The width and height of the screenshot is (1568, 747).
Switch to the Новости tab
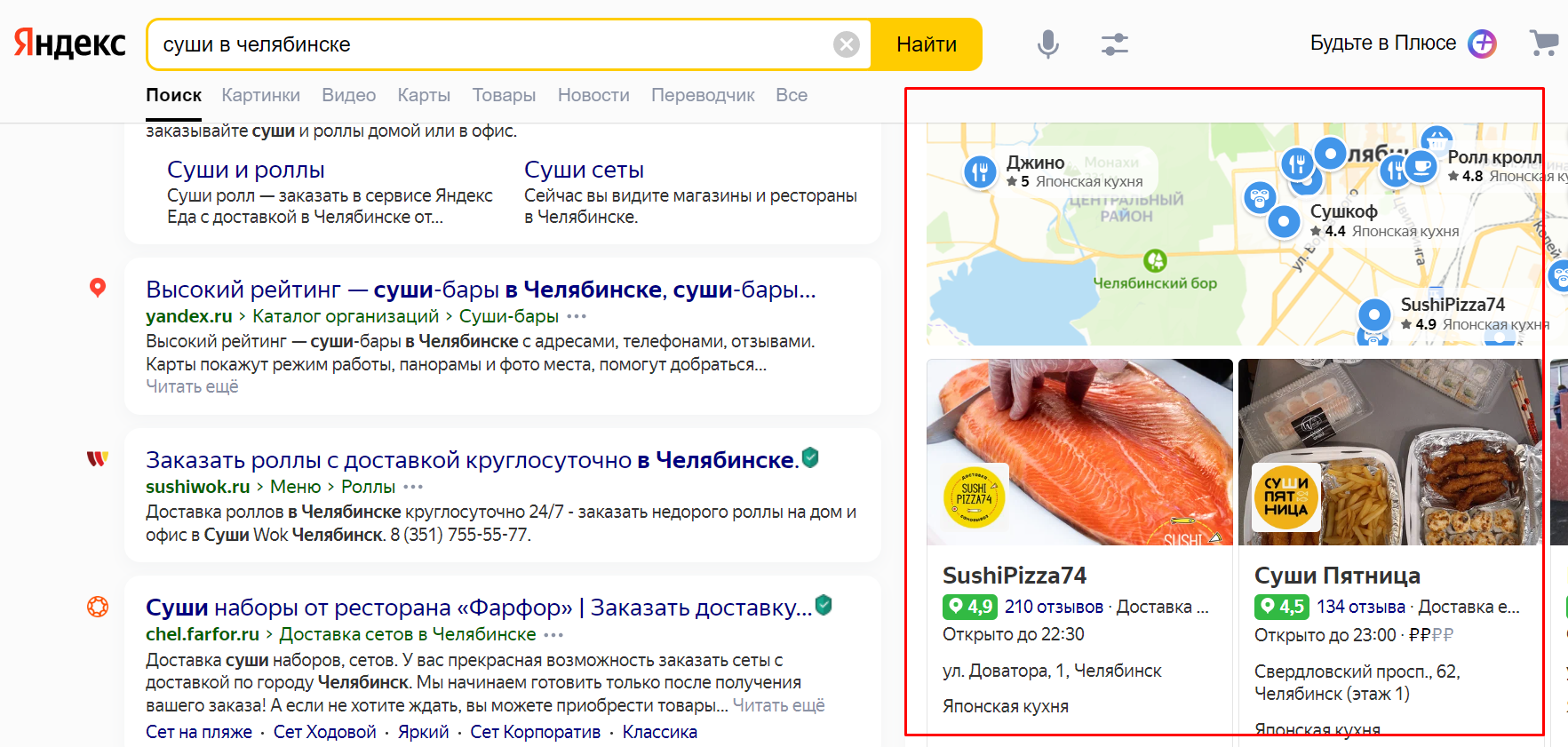pyautogui.click(x=593, y=95)
